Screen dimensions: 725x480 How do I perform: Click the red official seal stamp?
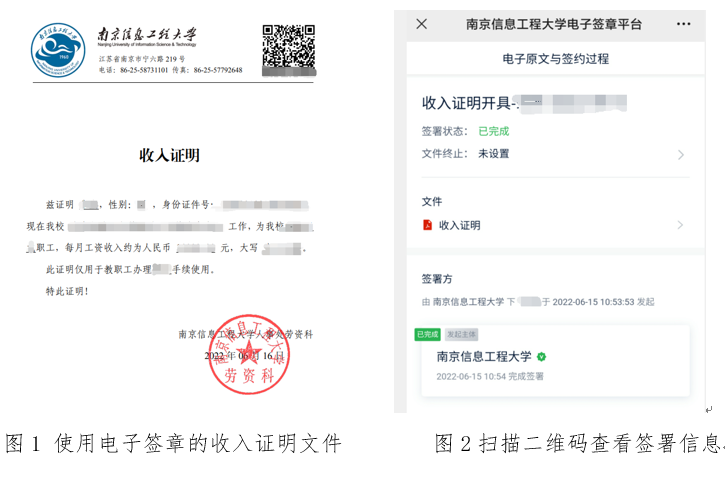tap(246, 354)
